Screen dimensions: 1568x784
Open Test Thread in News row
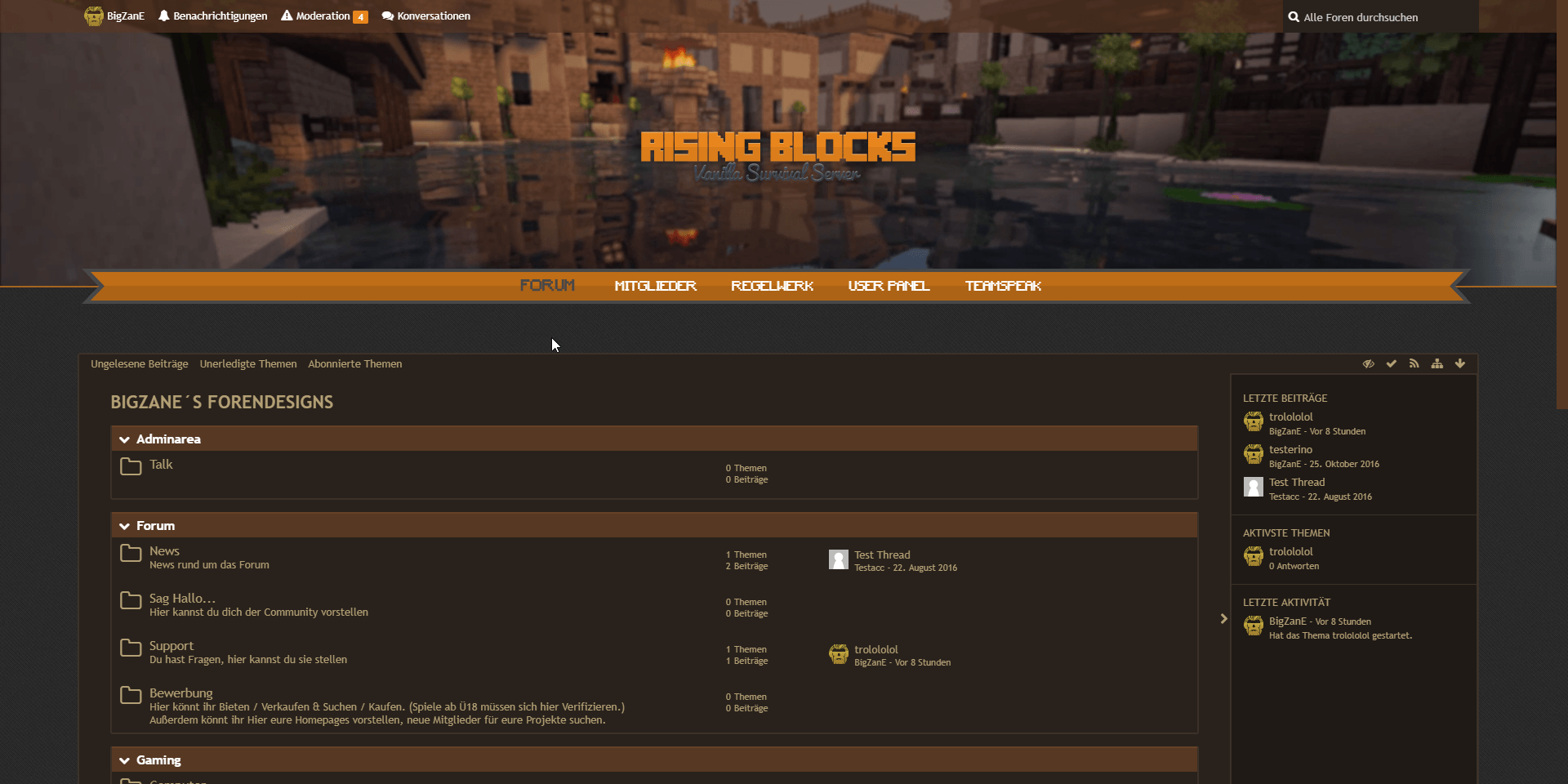coord(882,555)
